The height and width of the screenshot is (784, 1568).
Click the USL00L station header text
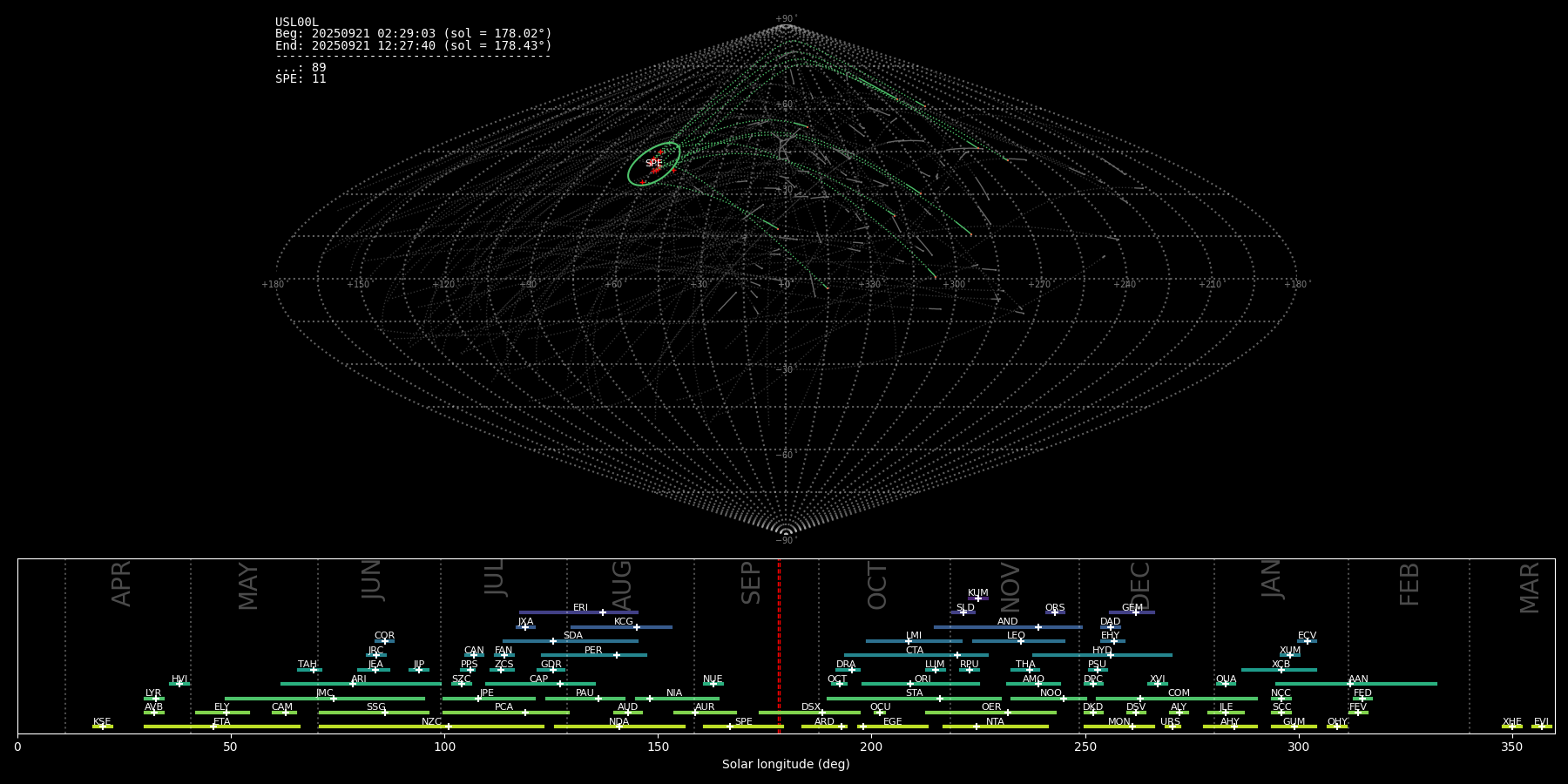[297, 23]
